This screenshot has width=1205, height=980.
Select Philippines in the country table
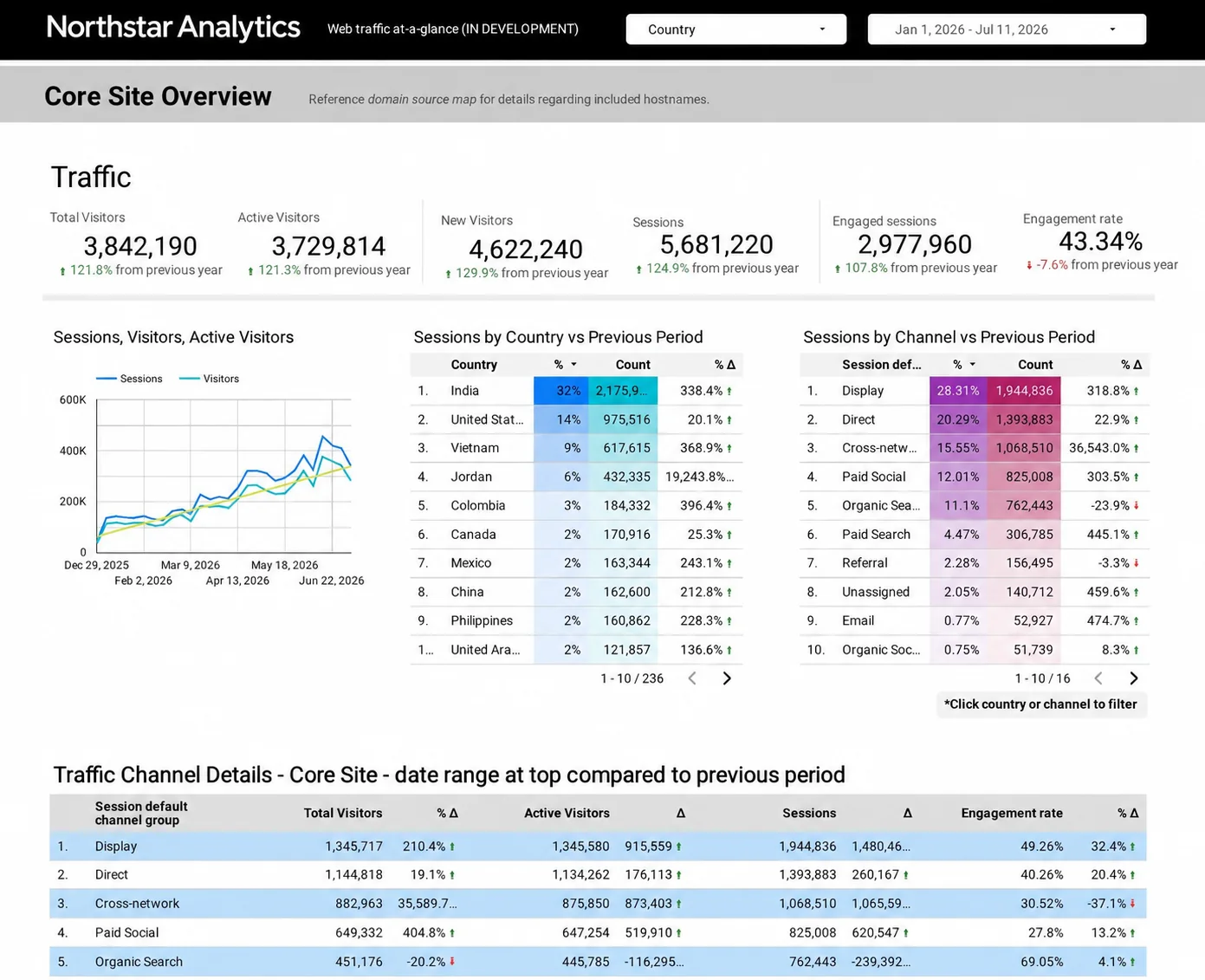[x=482, y=620]
